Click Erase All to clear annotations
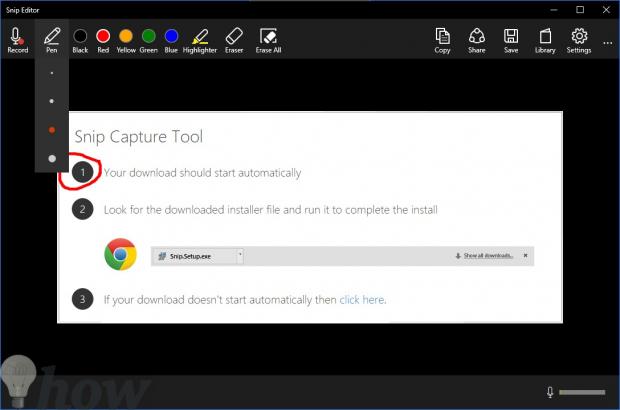620x410 pixels. click(269, 38)
